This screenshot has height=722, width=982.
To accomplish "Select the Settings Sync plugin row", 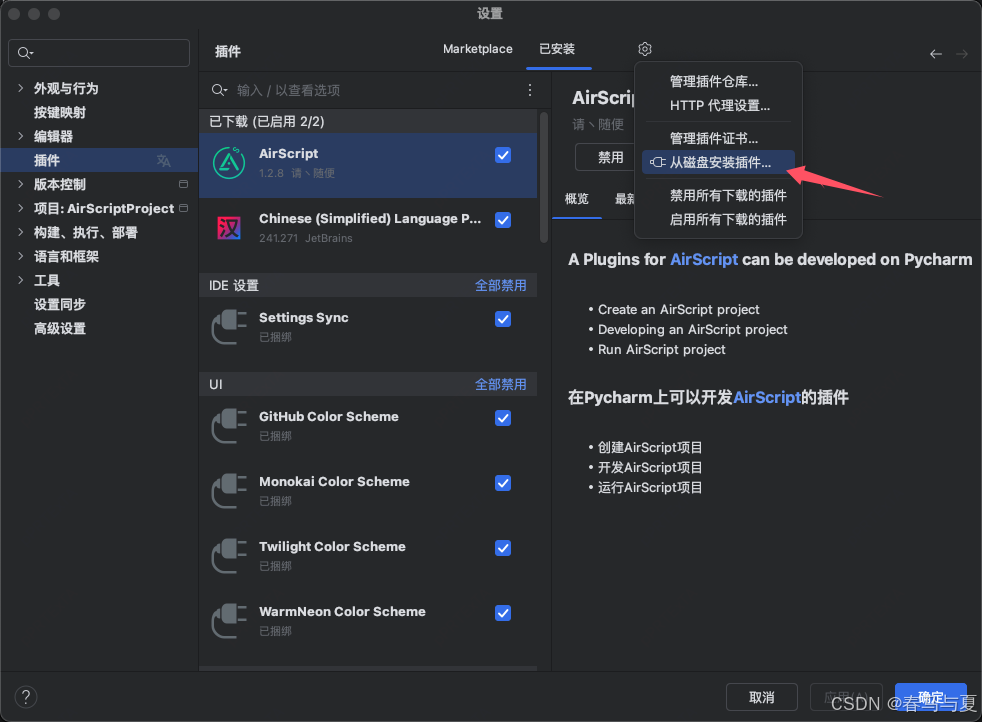I will click(x=368, y=328).
